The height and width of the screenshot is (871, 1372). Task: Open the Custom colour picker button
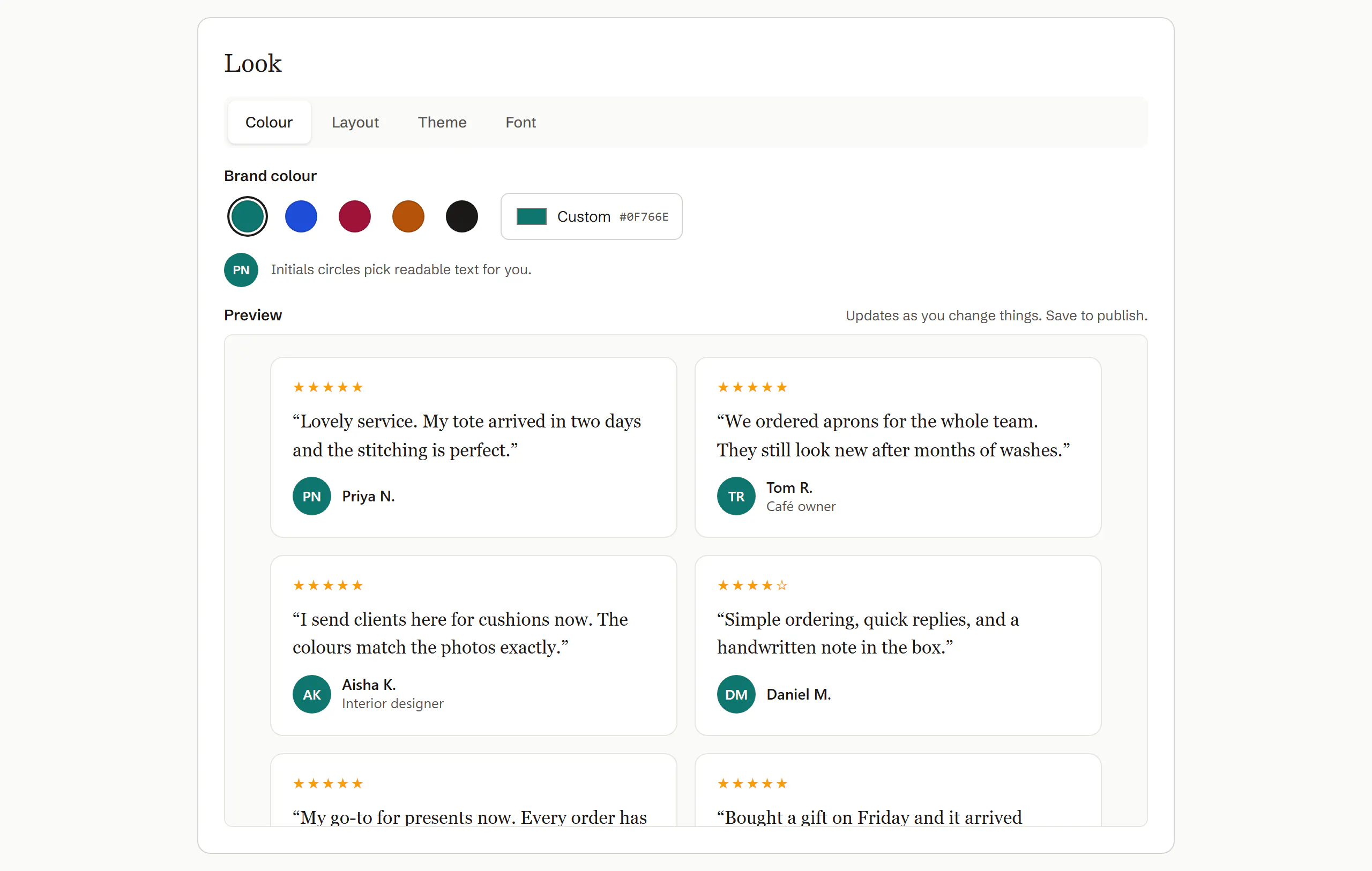pos(592,216)
